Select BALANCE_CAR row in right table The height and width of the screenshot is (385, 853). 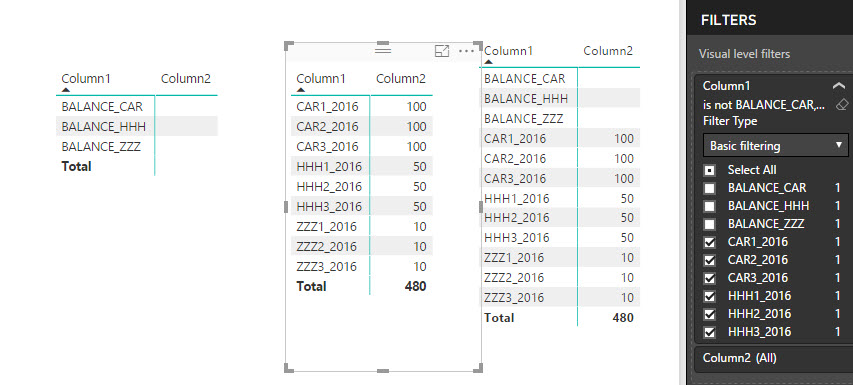click(559, 79)
